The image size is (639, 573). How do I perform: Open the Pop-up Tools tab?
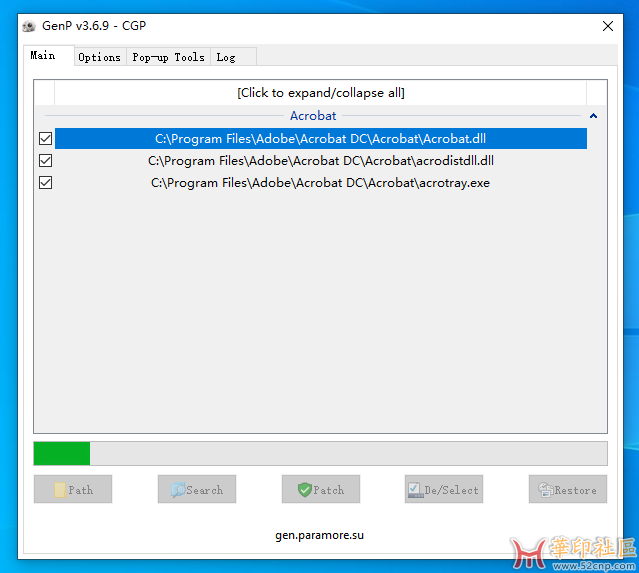(x=168, y=57)
